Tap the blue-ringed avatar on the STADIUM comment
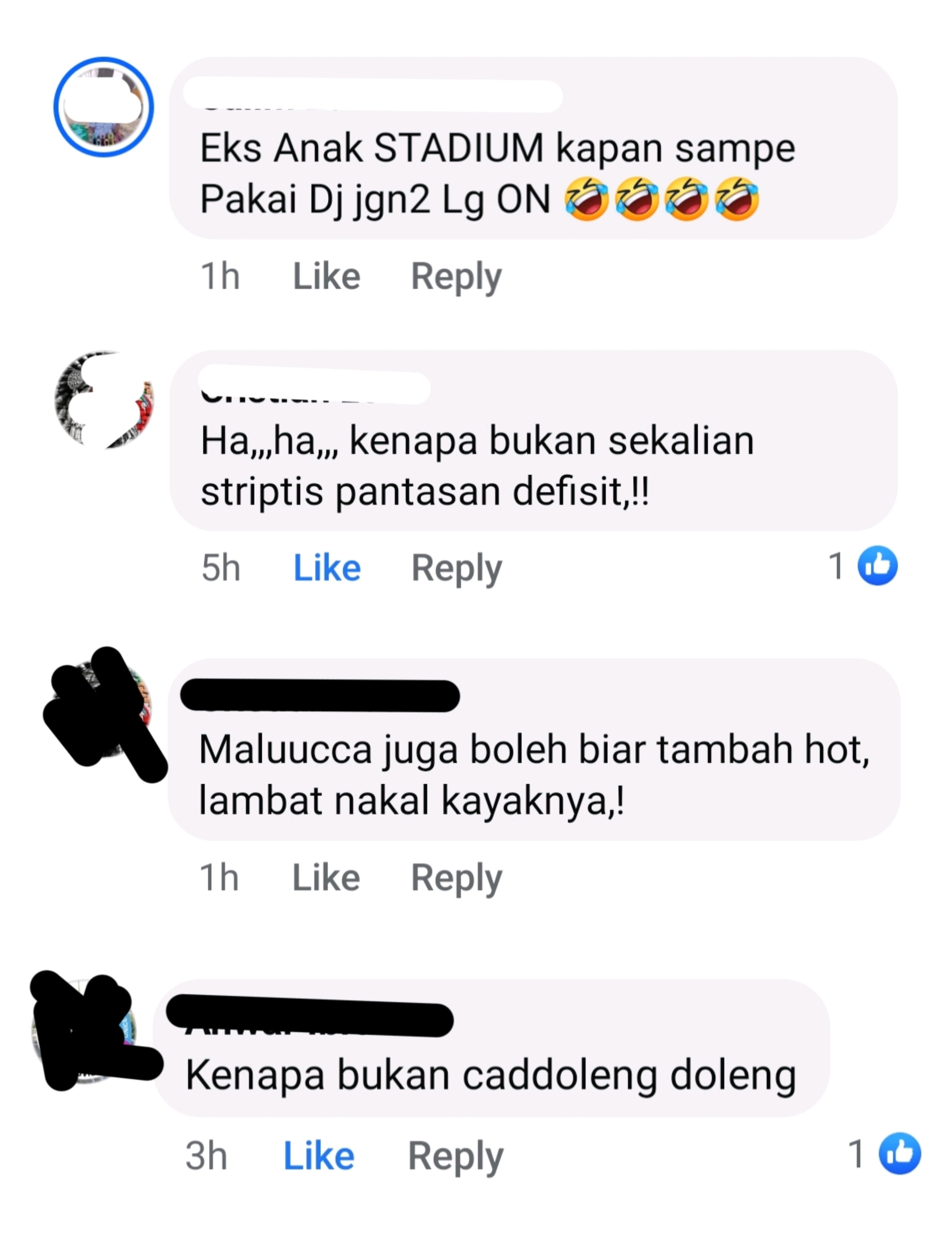Viewport: 952px width, 1256px height. [x=104, y=107]
